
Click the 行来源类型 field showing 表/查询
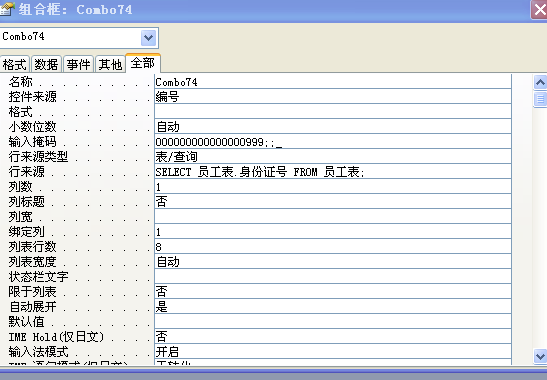333,157
